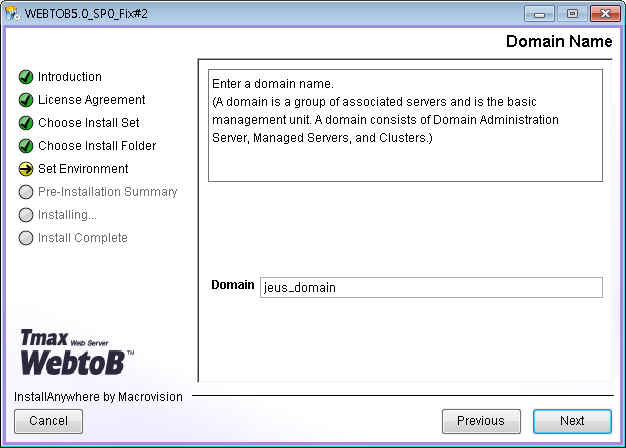The height and width of the screenshot is (448, 626).
Task: Click the gray circle beside Install Complete
Action: pyautogui.click(x=26, y=238)
